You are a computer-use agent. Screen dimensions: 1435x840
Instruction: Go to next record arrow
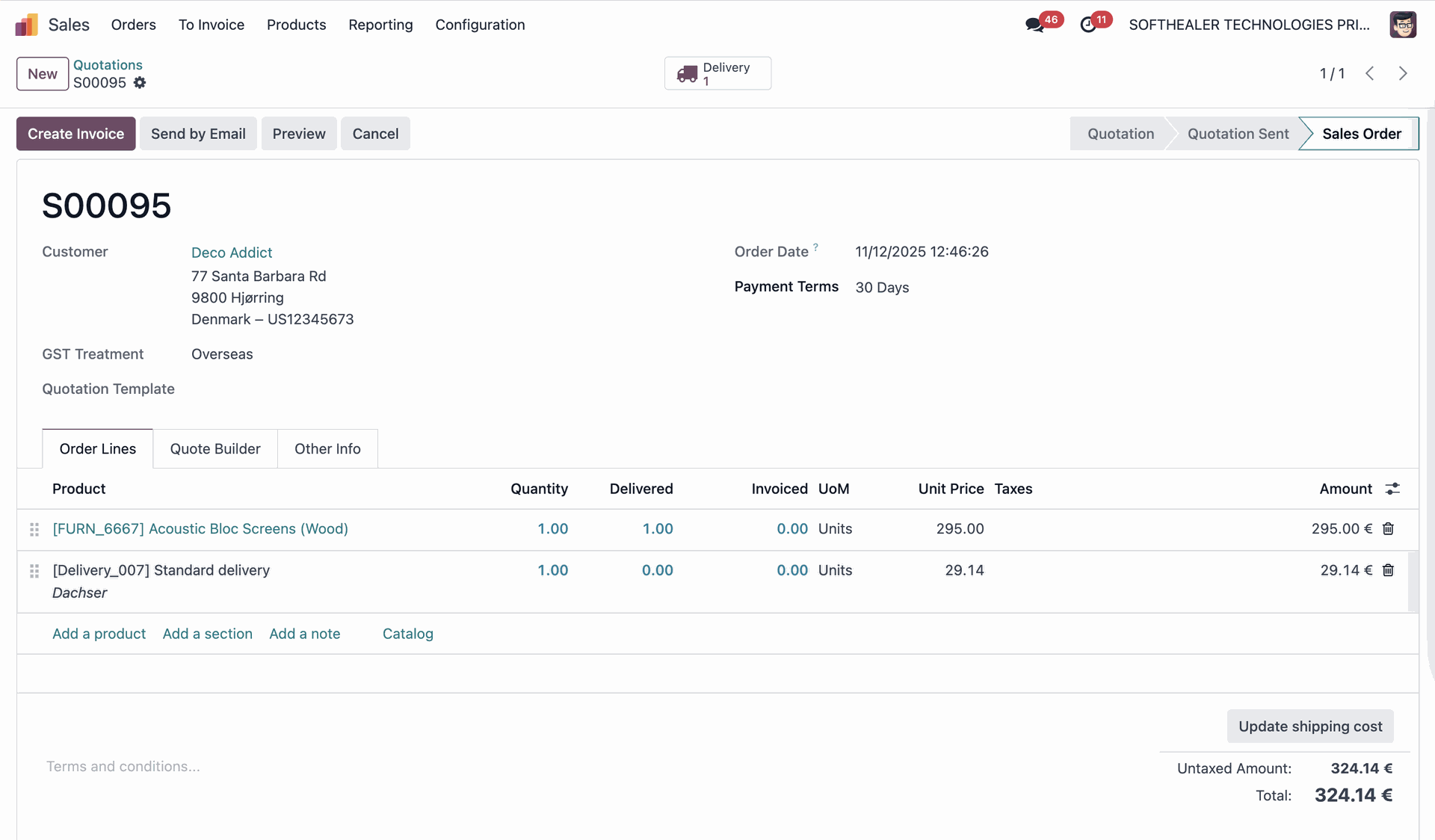tap(1402, 73)
